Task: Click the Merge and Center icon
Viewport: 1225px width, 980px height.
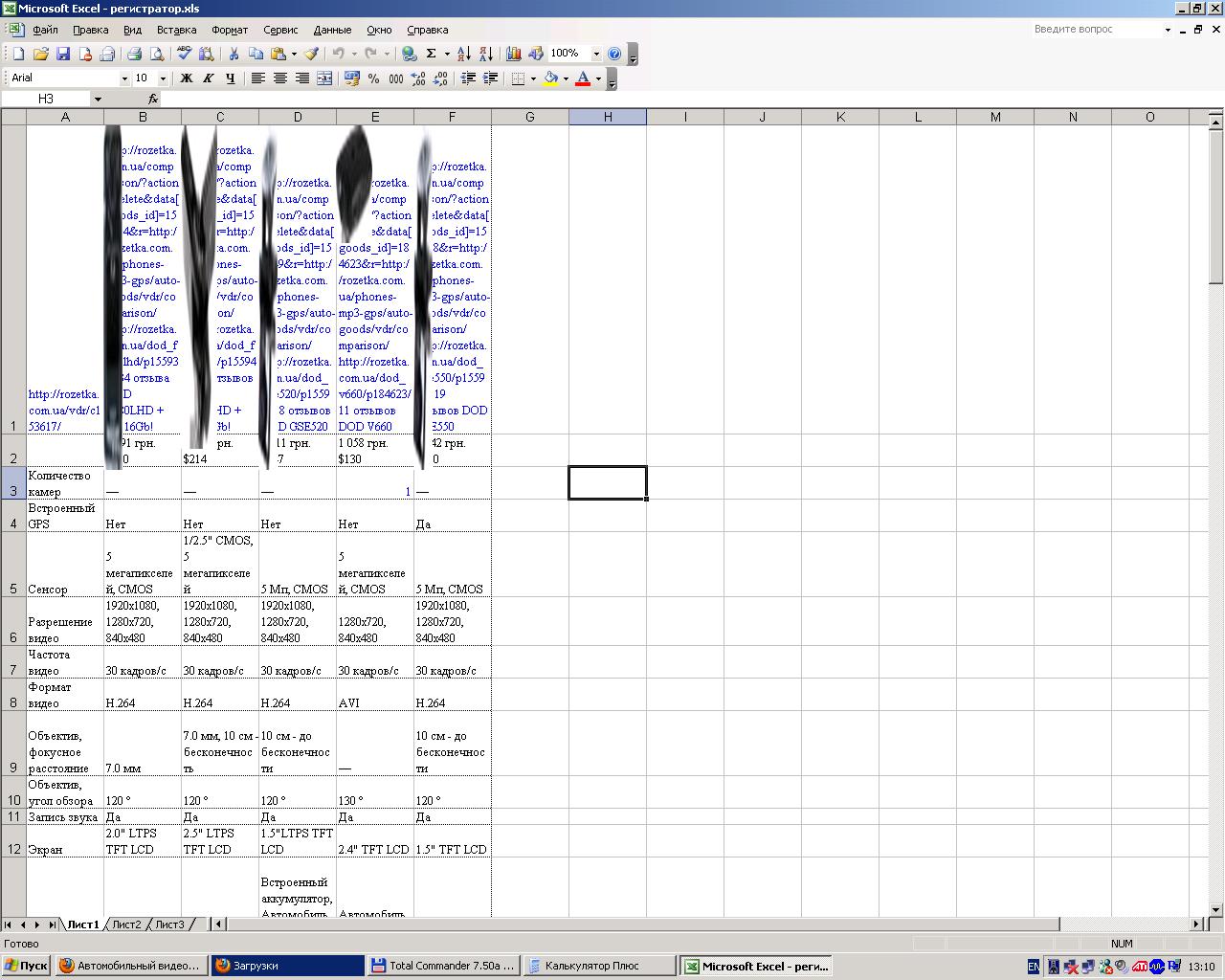Action: [x=324, y=78]
